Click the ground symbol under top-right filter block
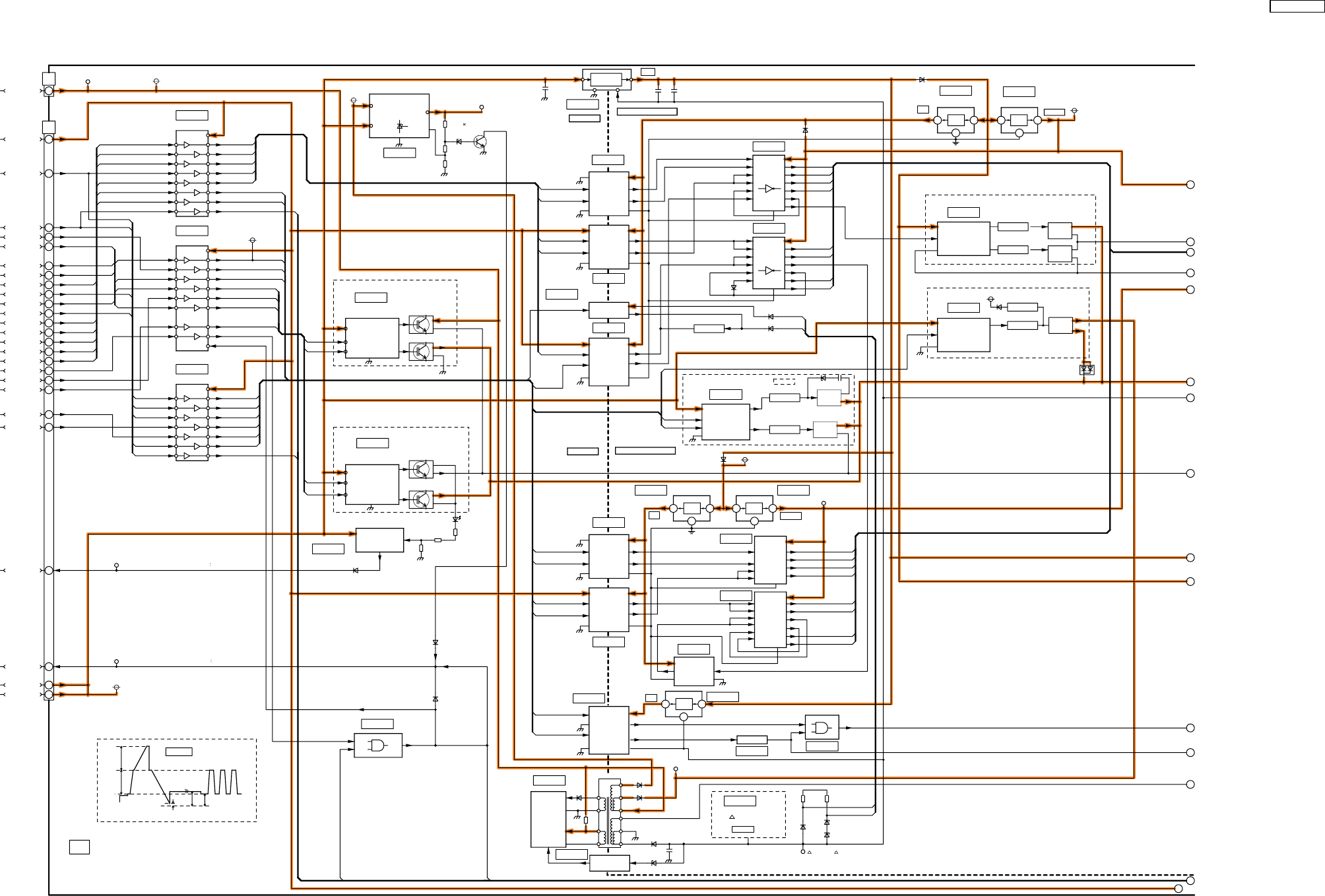The height and width of the screenshot is (896, 1325). [955, 141]
